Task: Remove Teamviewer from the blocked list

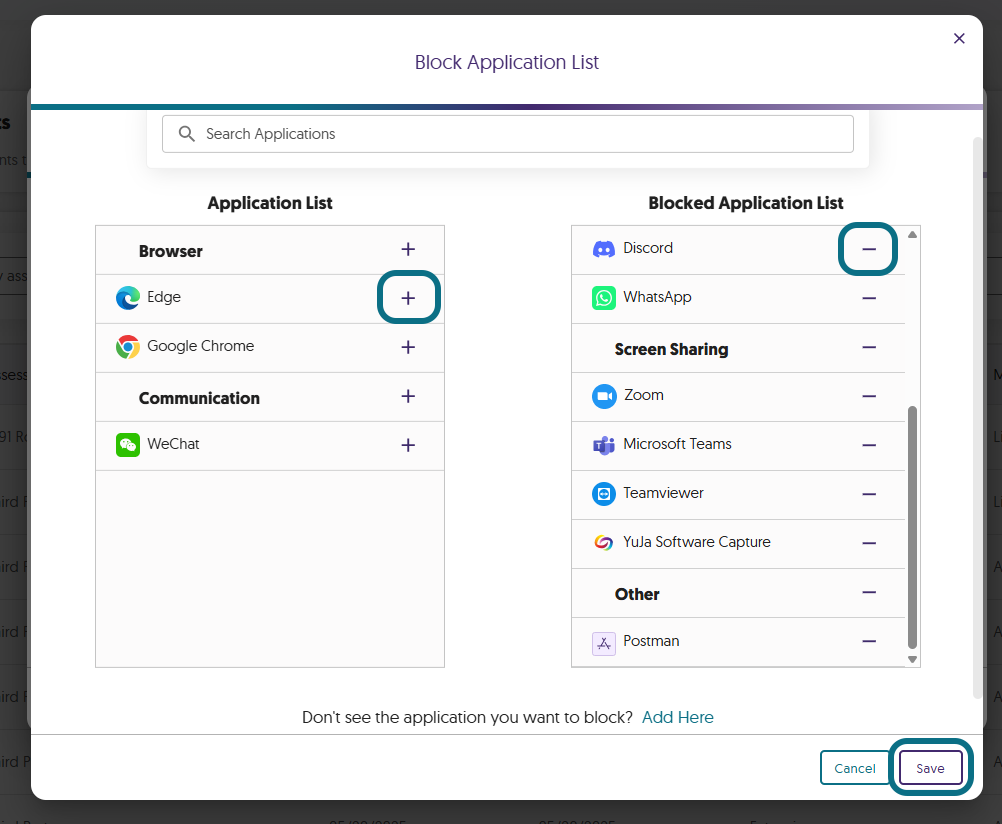Action: [x=868, y=494]
